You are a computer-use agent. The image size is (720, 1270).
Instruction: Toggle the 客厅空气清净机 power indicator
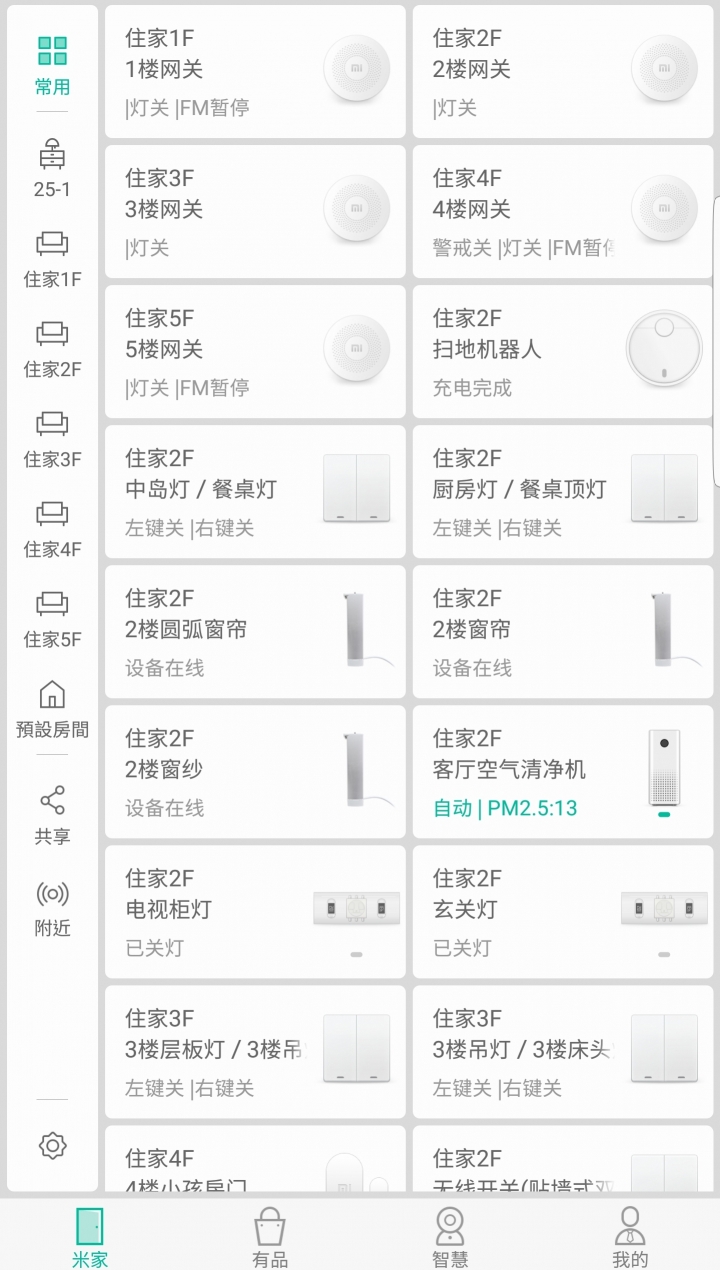[664, 814]
